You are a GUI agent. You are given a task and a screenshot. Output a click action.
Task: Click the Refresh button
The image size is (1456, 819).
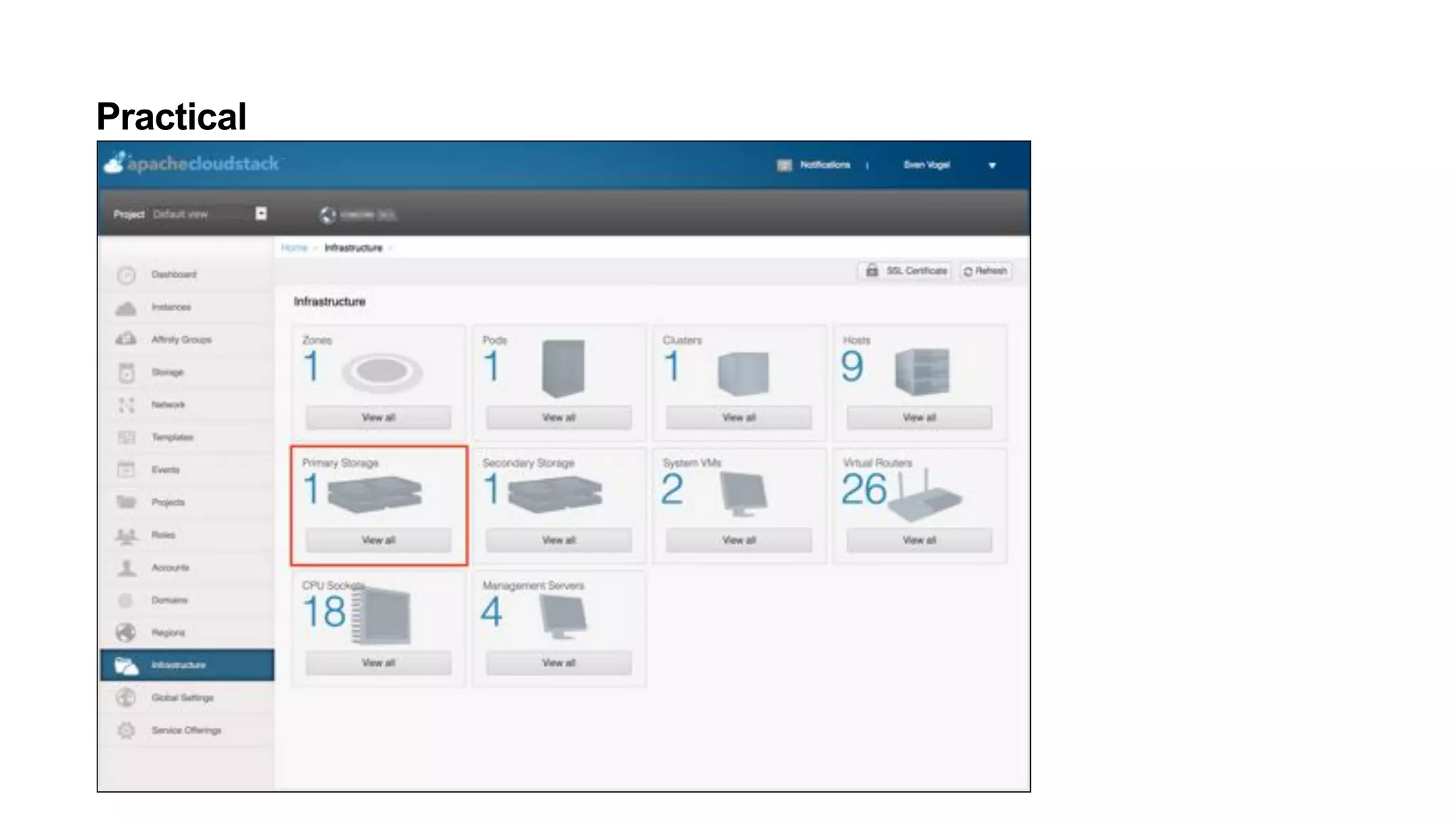click(x=985, y=271)
